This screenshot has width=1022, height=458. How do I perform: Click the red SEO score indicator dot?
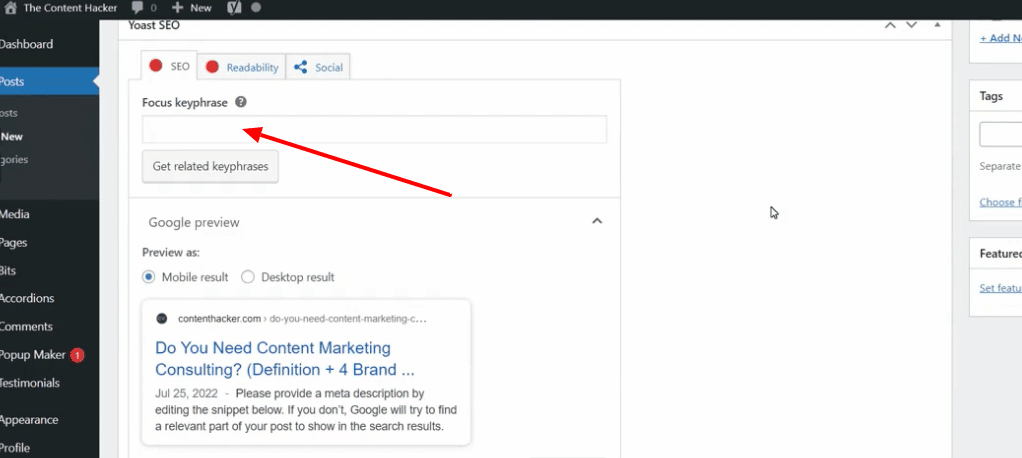coord(155,66)
